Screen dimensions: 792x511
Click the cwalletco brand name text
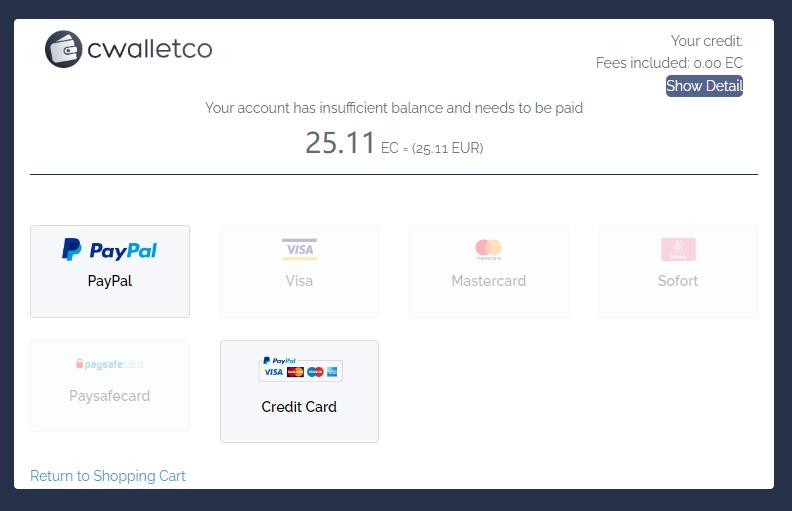[x=150, y=48]
